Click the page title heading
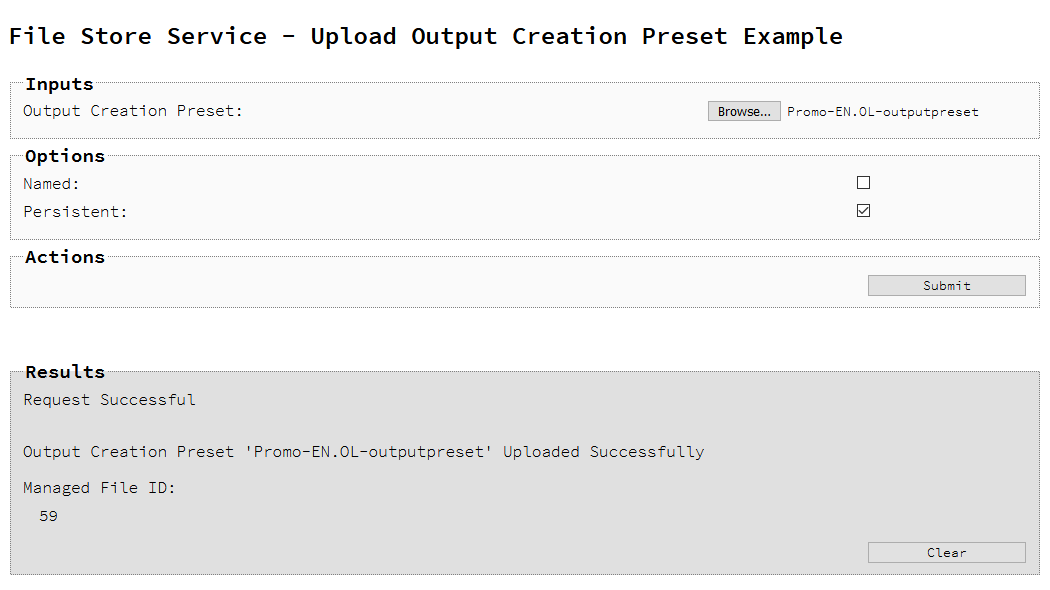The height and width of the screenshot is (590, 1050). coord(426,36)
